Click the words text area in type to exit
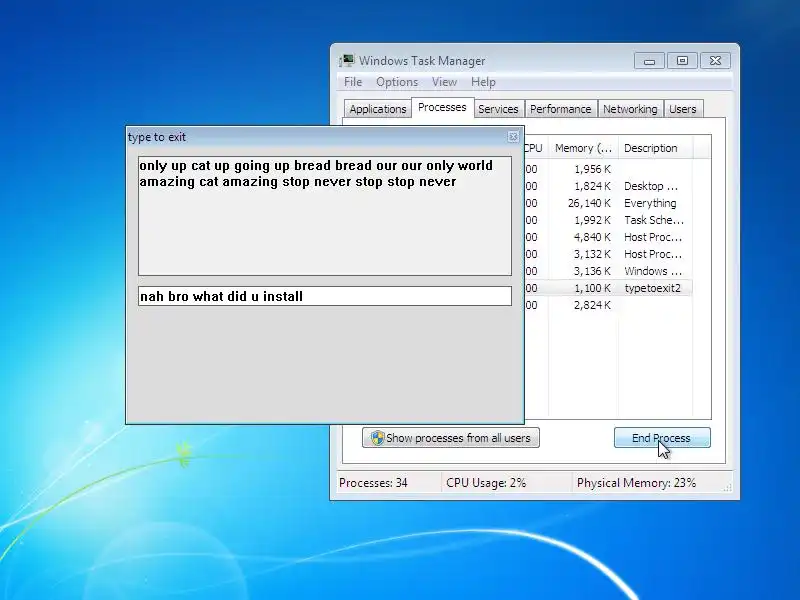Image resolution: width=800 pixels, height=600 pixels. (325, 216)
